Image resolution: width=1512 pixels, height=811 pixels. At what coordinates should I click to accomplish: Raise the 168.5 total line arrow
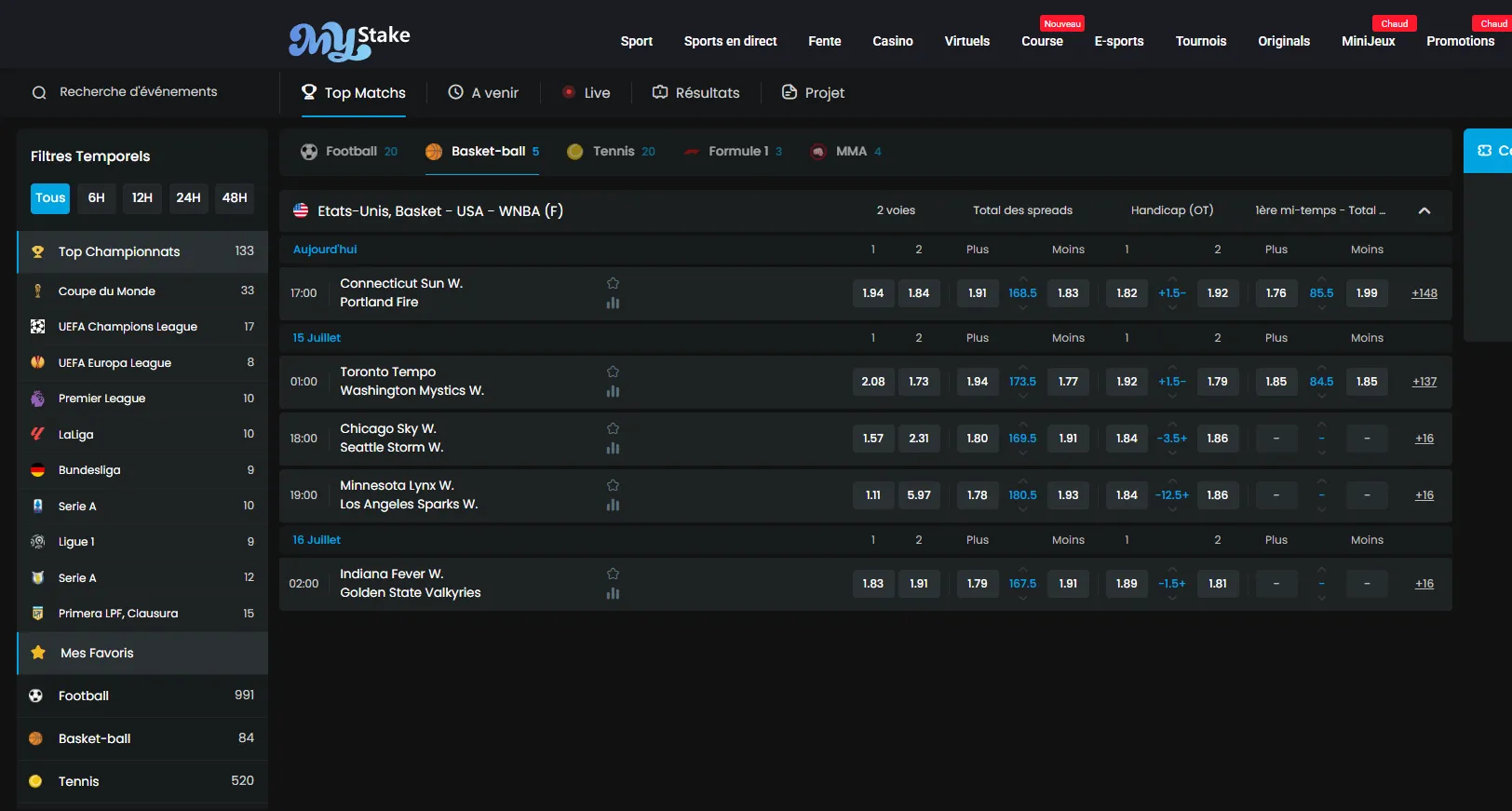[x=1022, y=278]
